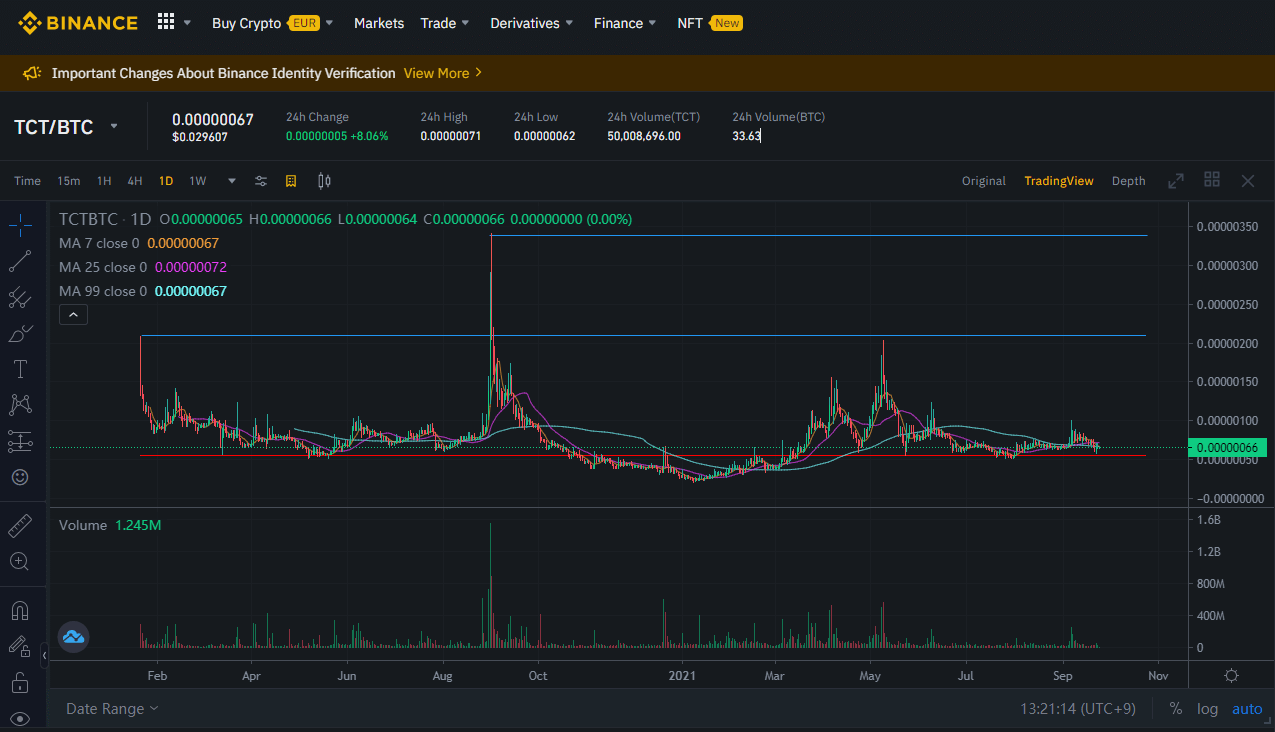Screen dimensions: 1275x732
Task: Click Important Changes About Binance Identity Verification
Action: pos(223,73)
